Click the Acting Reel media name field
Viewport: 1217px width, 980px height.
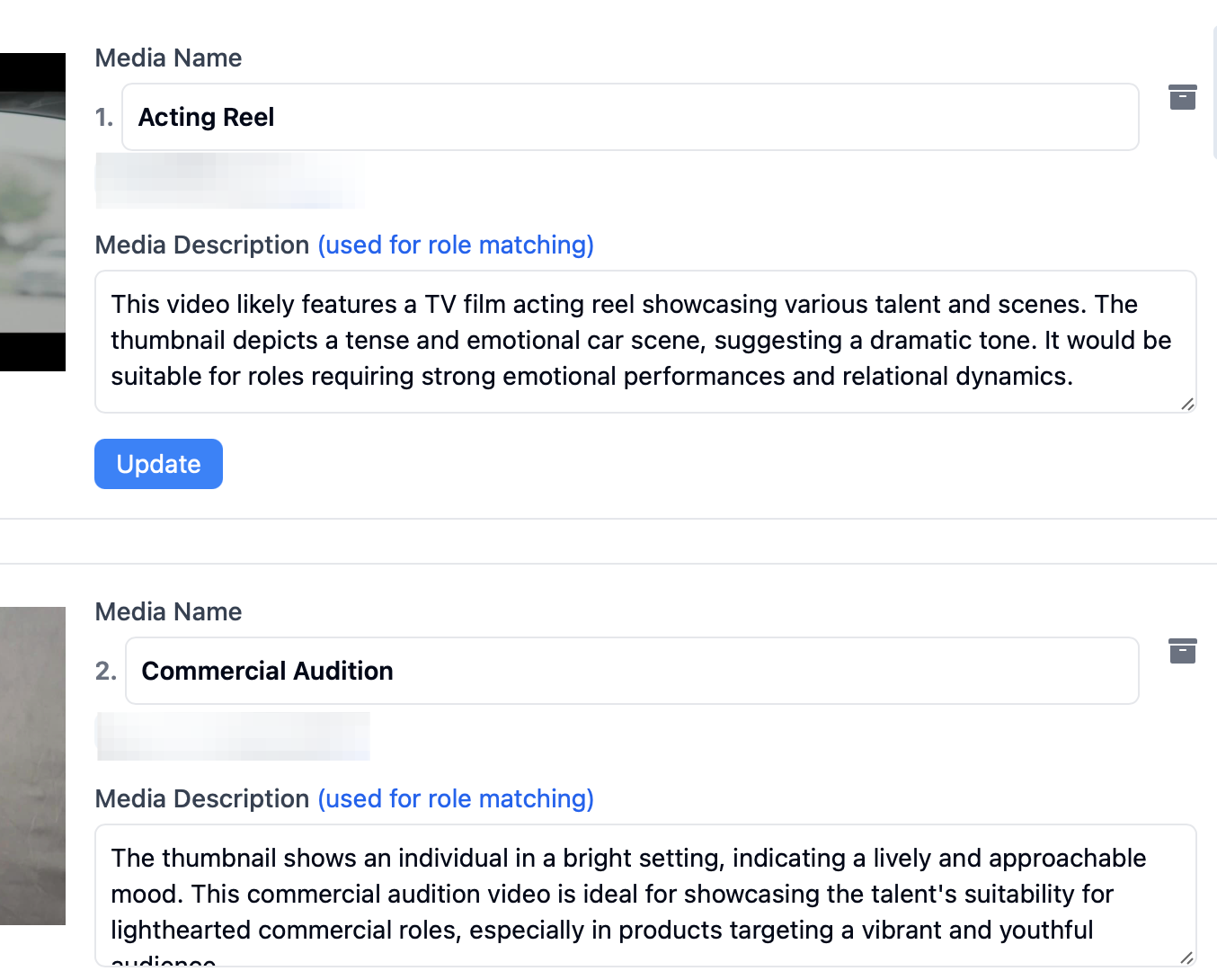click(x=629, y=117)
